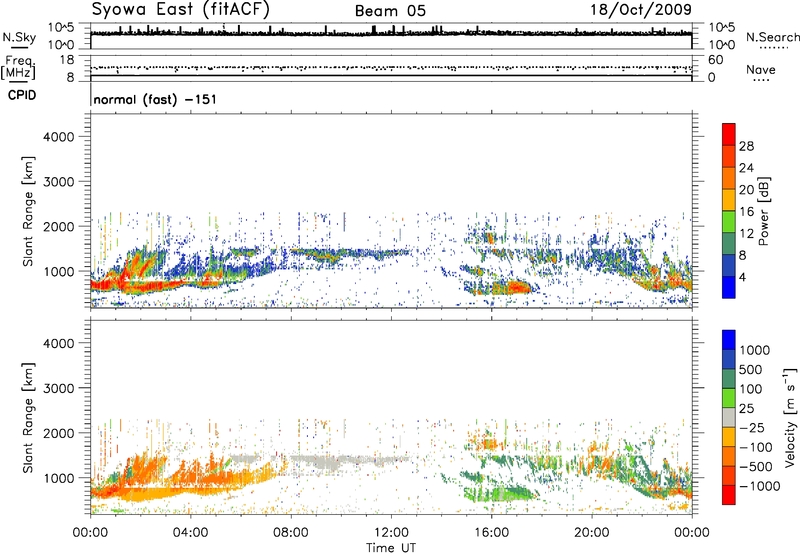Click the red bottom segment of Velocity colorbar
800x554 pixels.
(x=729, y=495)
